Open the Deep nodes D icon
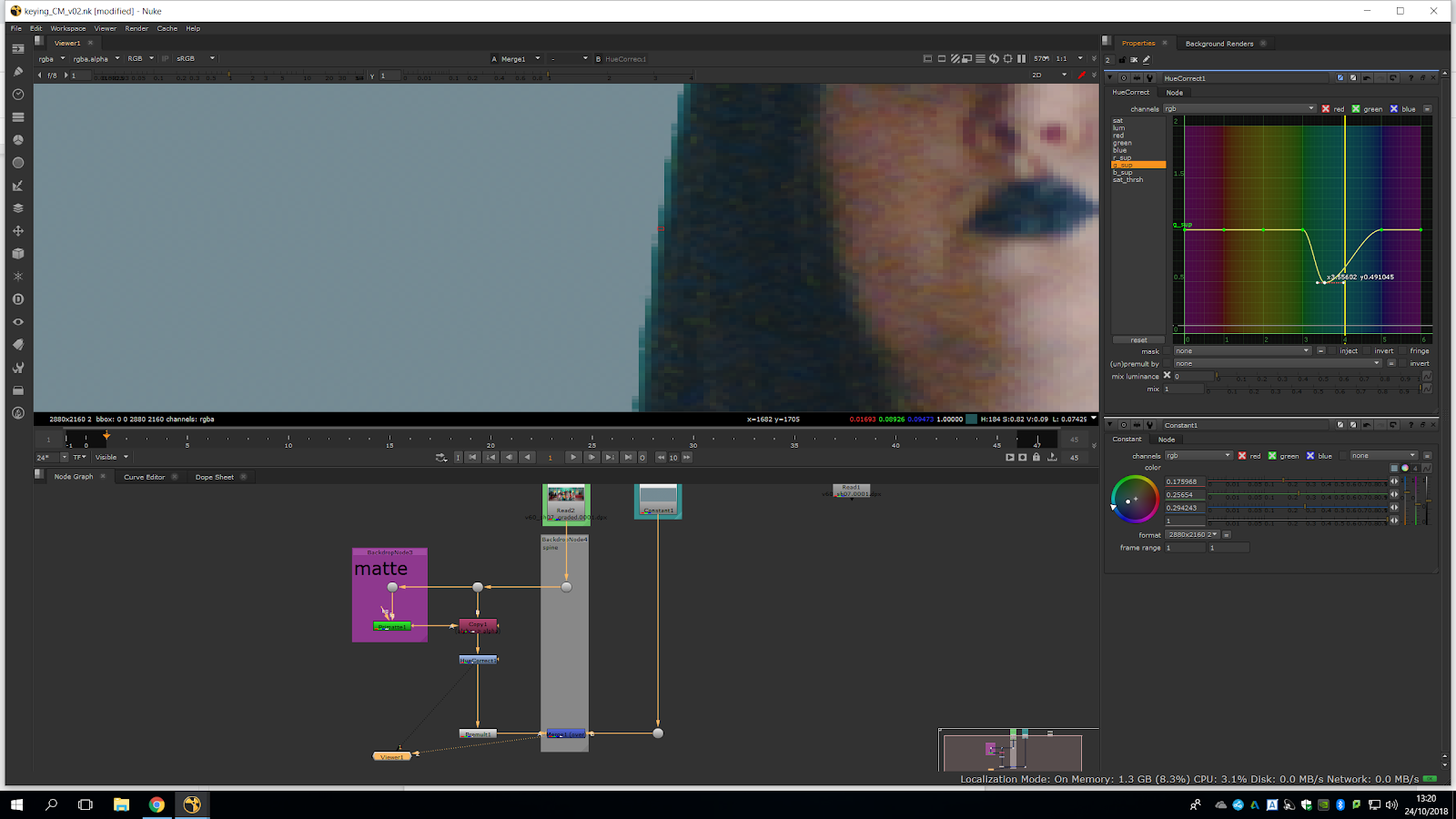1456x819 pixels. (x=17, y=299)
